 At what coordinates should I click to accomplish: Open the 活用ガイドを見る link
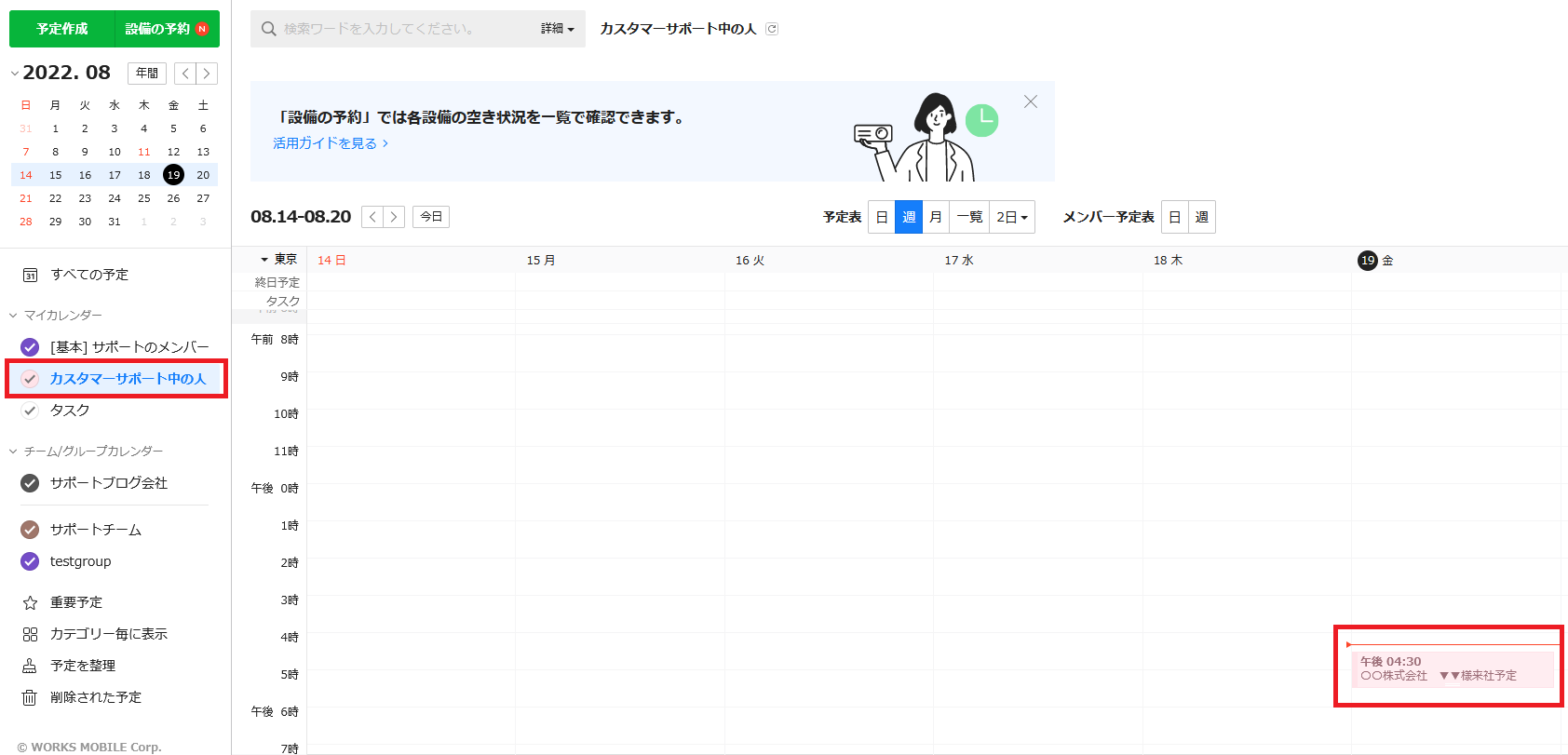click(x=330, y=143)
